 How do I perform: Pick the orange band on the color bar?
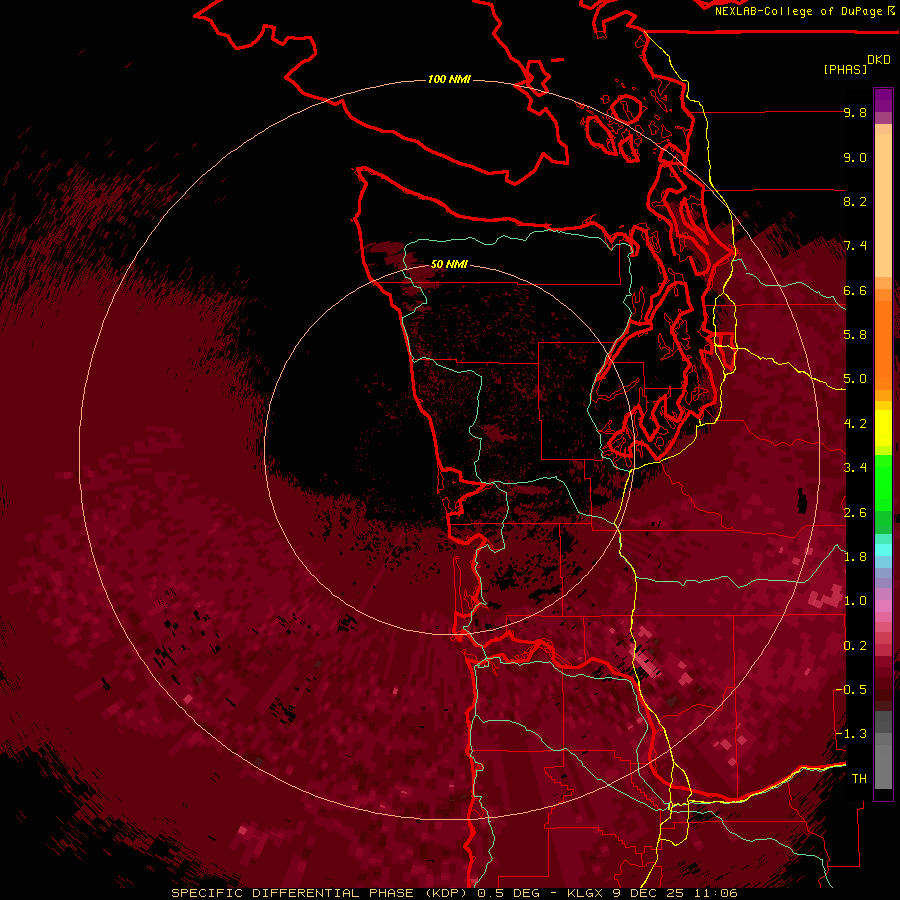pyautogui.click(x=883, y=344)
